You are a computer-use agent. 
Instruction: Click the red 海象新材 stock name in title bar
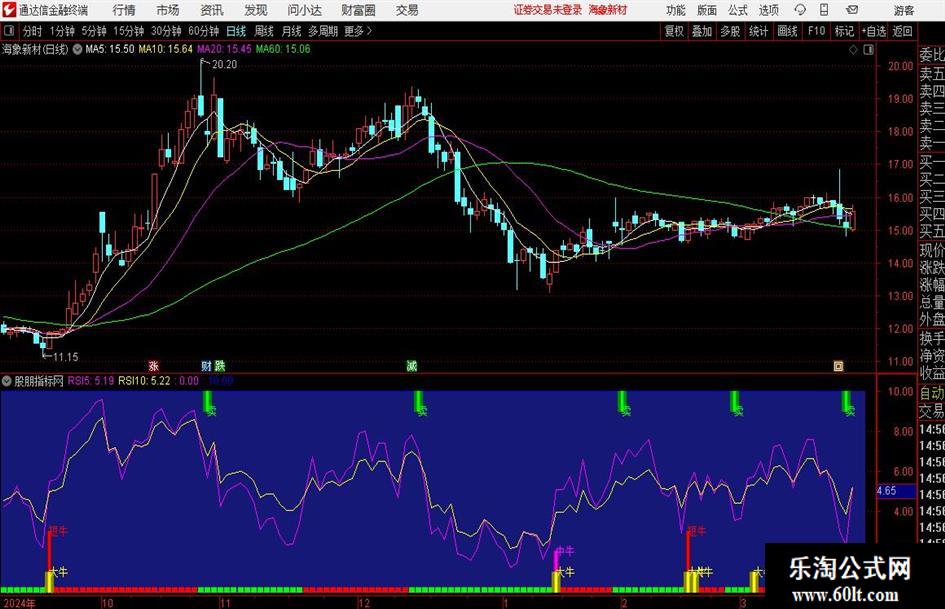click(x=608, y=10)
